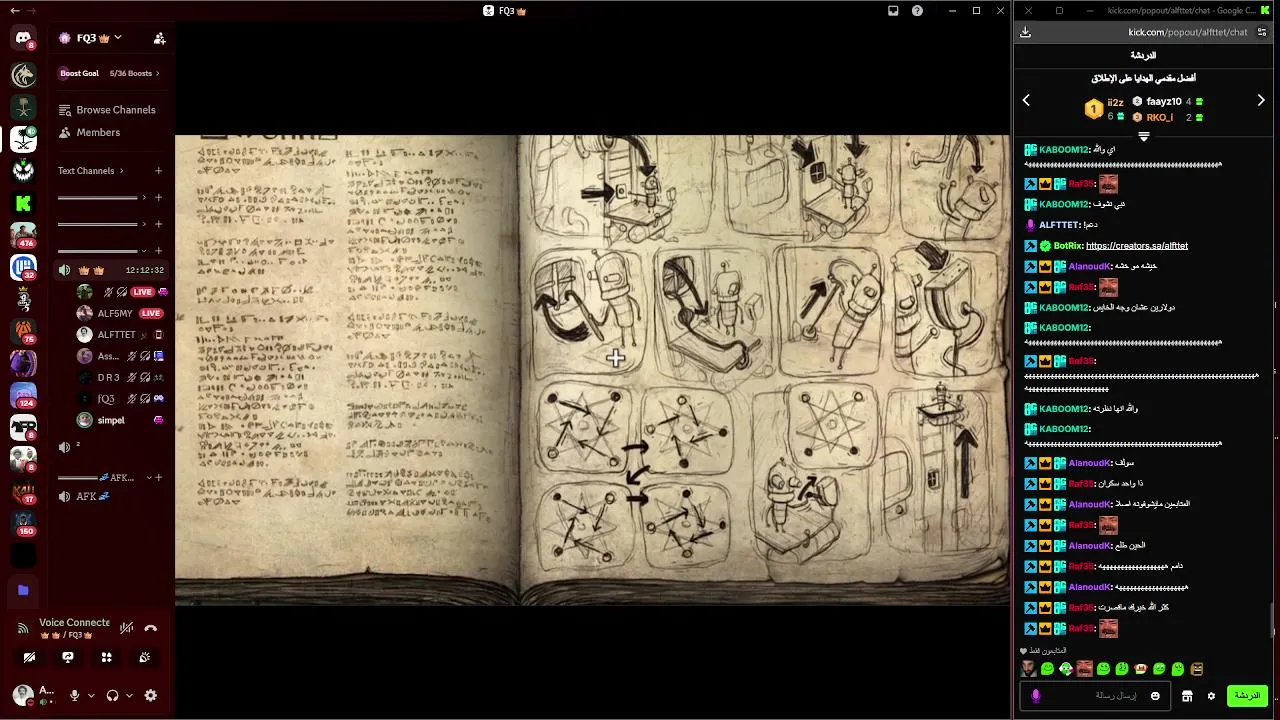Screen dimensions: 1280x720
Task: Select user simpel in voice channel
Action: pos(119,420)
